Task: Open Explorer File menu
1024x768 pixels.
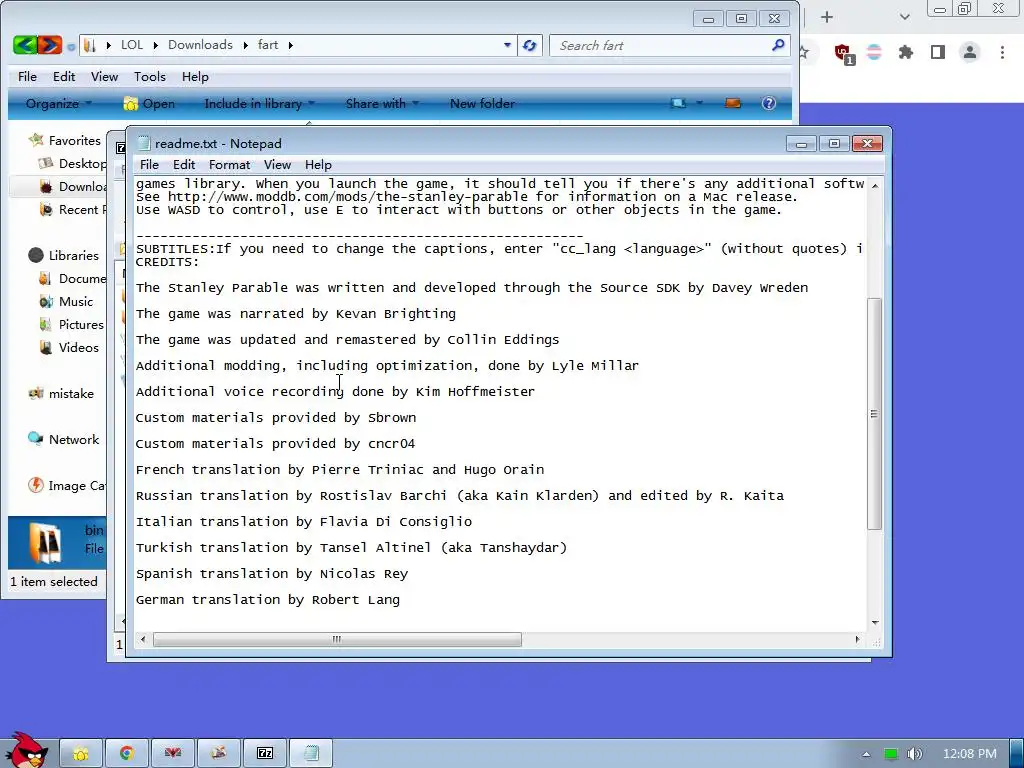Action: tap(27, 76)
